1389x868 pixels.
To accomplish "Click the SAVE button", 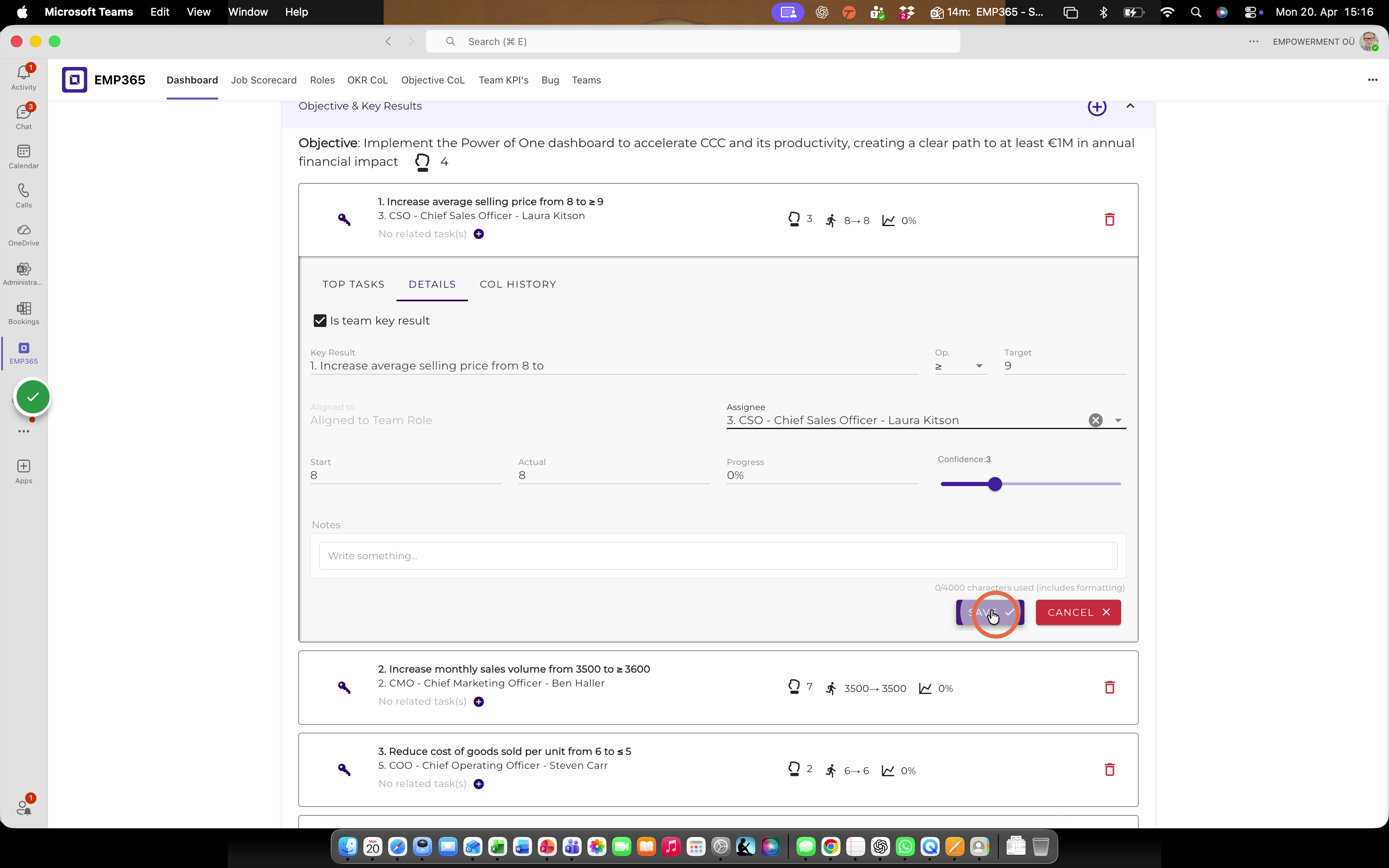I will (990, 612).
